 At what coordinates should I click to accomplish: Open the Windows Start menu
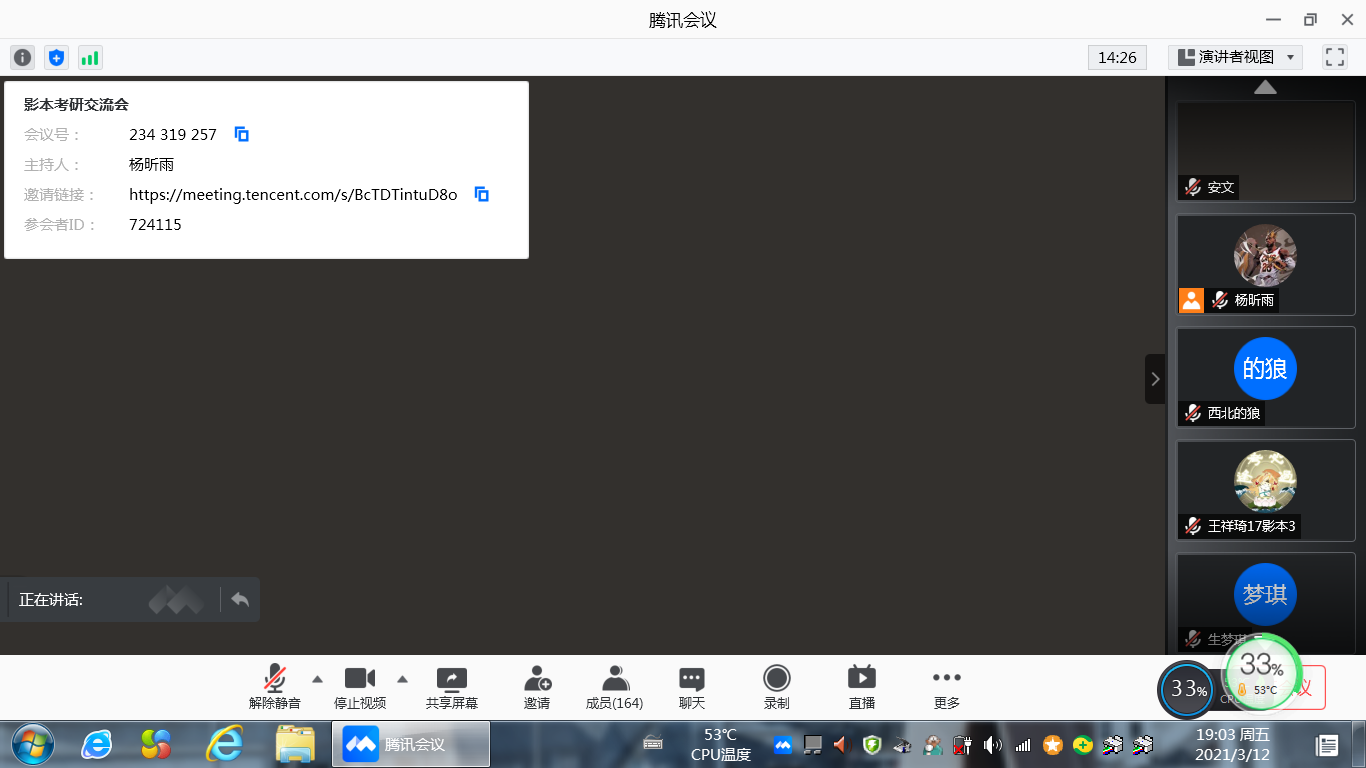coord(32,744)
